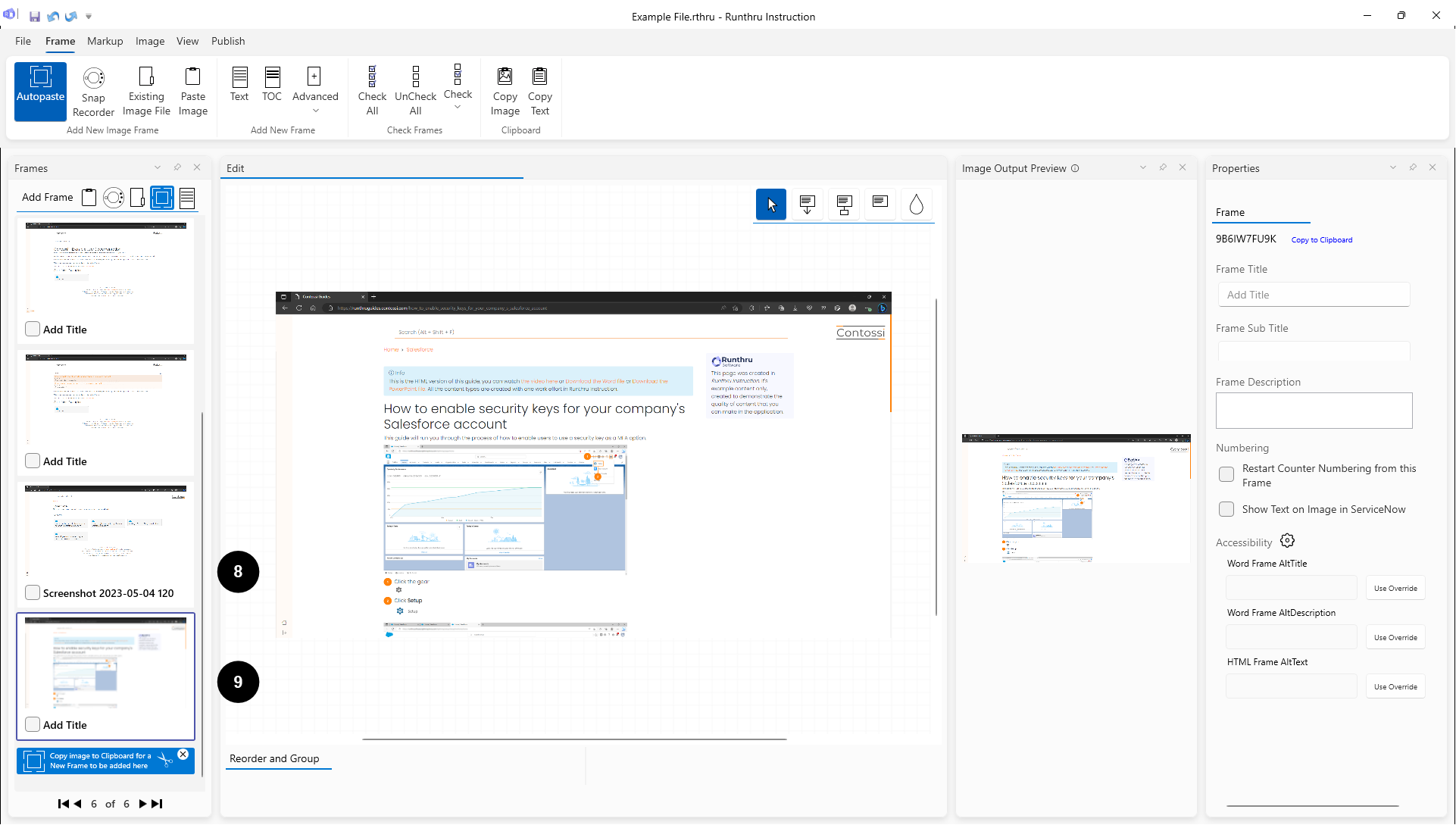This screenshot has width=1456, height=825.
Task: Check the Screenshot 2023-05-04 frame checkbox
Action: 33,592
